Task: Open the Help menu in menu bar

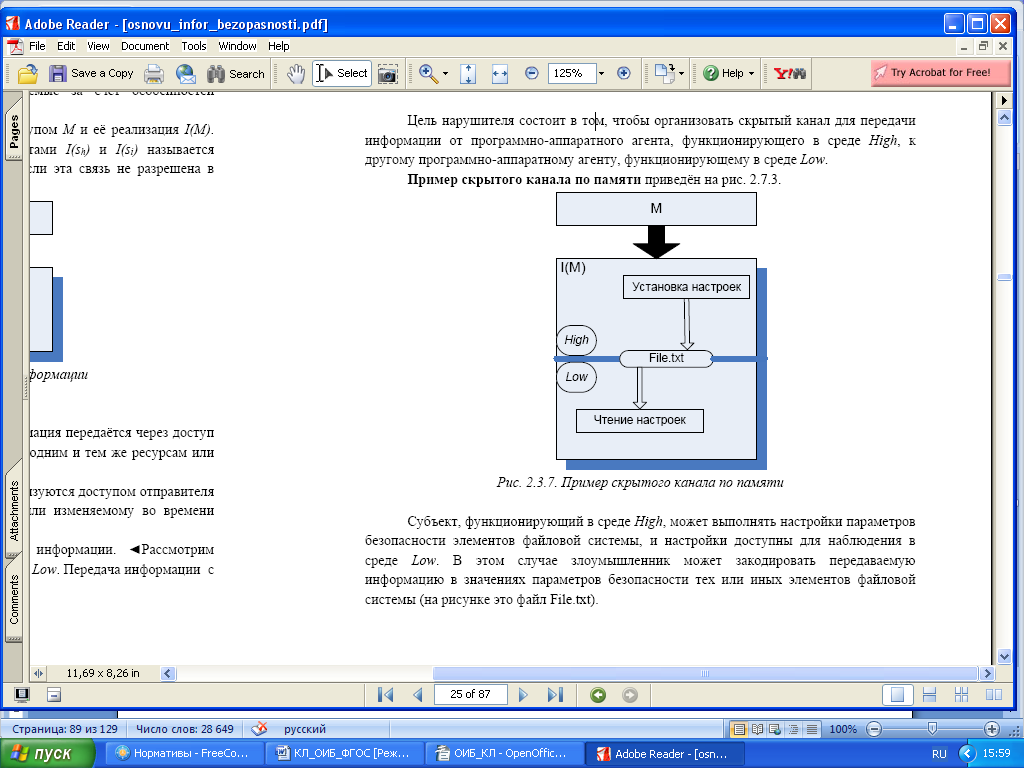Action: click(278, 46)
